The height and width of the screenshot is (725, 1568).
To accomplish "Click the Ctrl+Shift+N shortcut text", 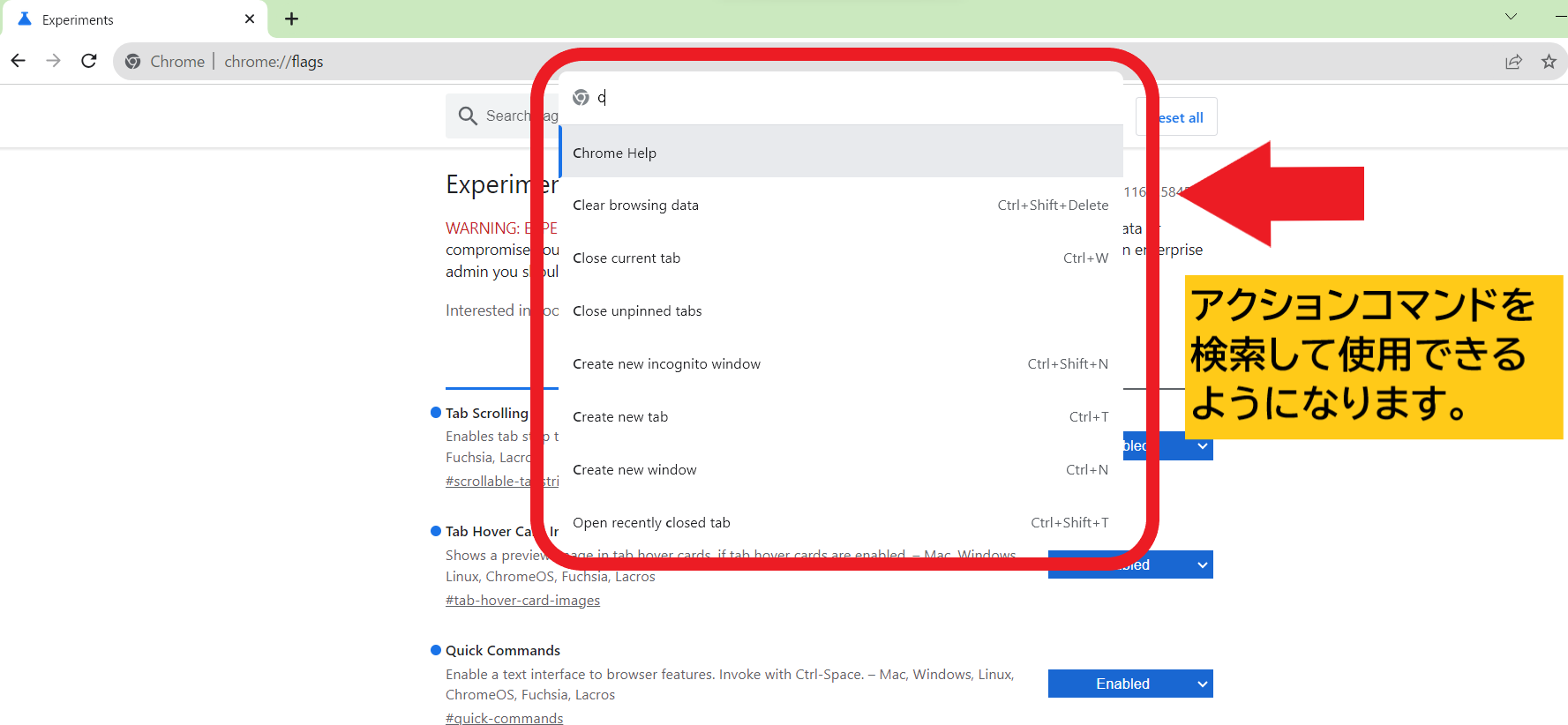I will coord(1068,363).
